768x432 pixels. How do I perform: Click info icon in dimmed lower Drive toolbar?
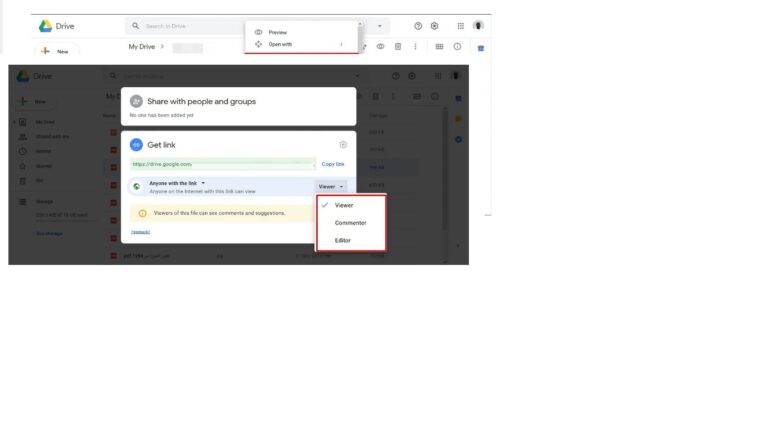pos(434,96)
